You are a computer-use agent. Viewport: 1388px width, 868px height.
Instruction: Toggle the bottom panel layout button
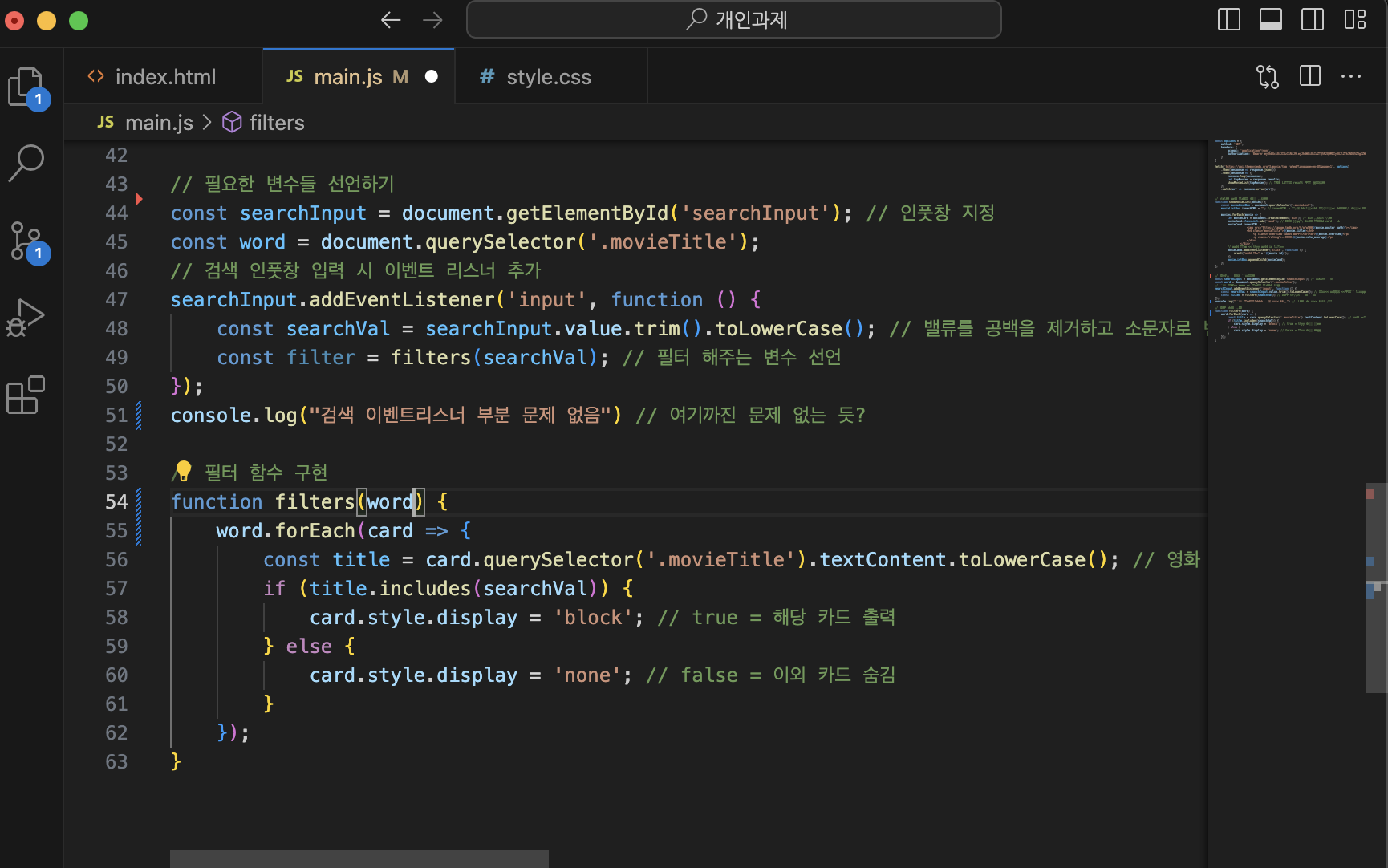(x=1271, y=19)
